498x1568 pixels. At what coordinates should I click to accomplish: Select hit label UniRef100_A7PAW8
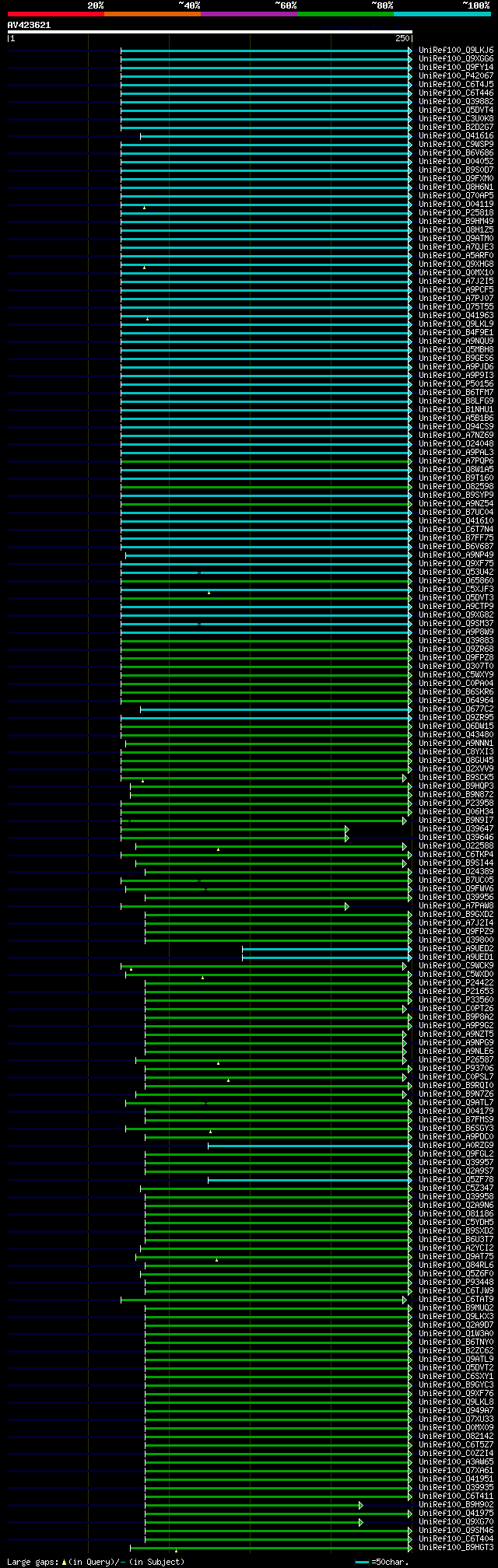[x=456, y=905]
